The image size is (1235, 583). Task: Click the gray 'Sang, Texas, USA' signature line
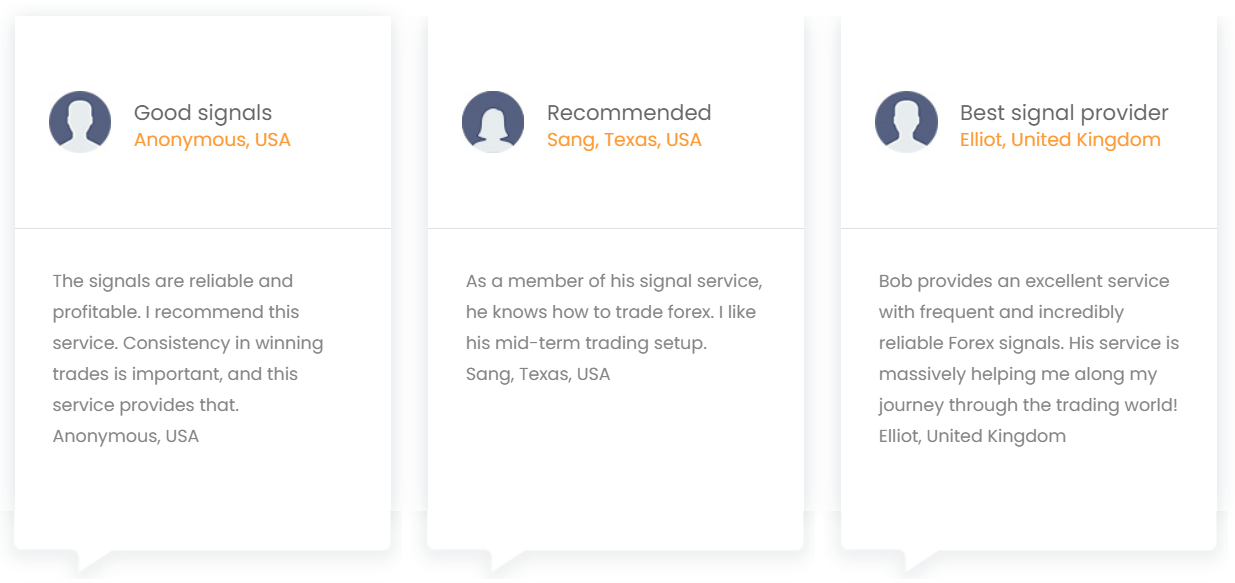point(538,374)
